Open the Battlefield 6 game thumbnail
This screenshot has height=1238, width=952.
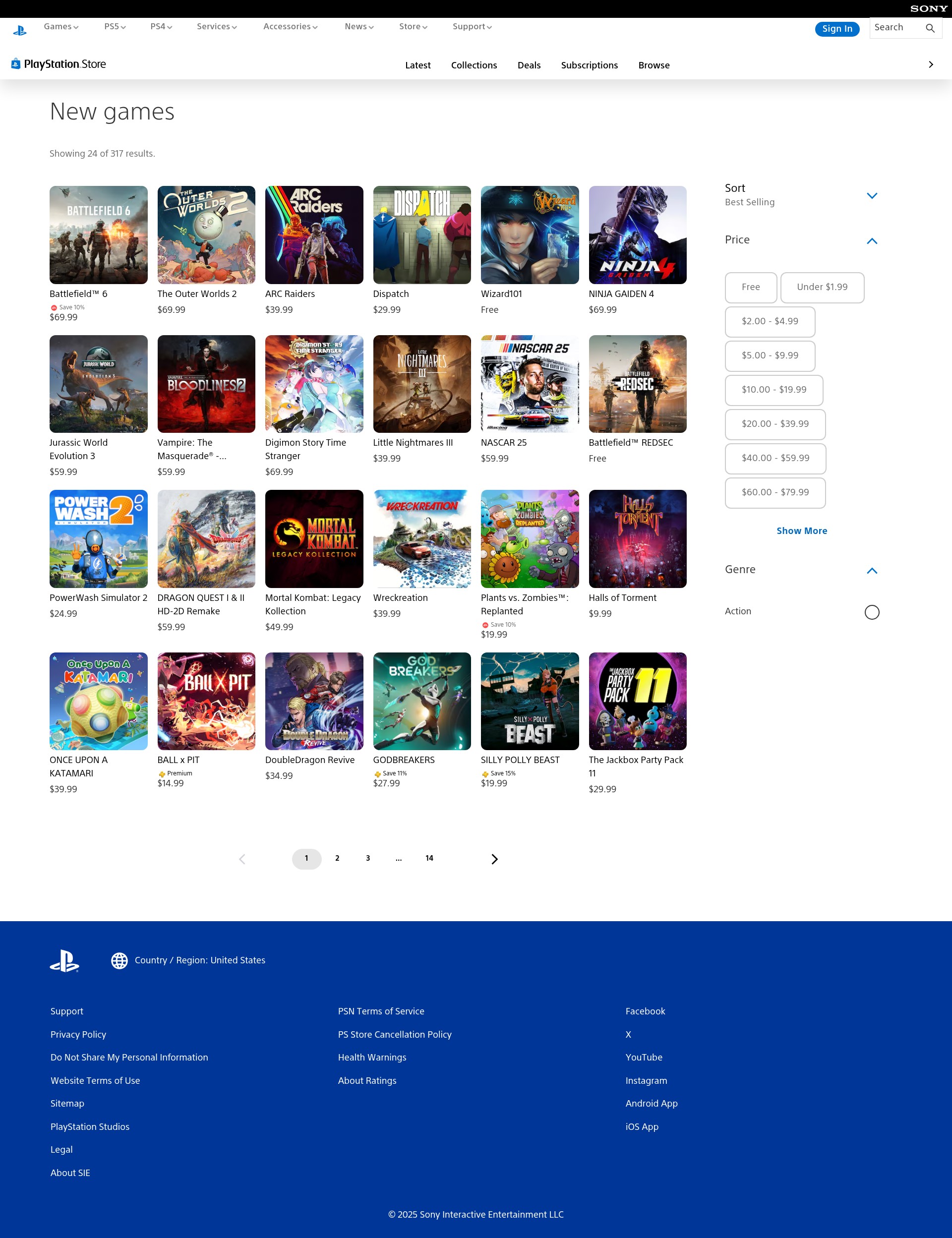99,235
